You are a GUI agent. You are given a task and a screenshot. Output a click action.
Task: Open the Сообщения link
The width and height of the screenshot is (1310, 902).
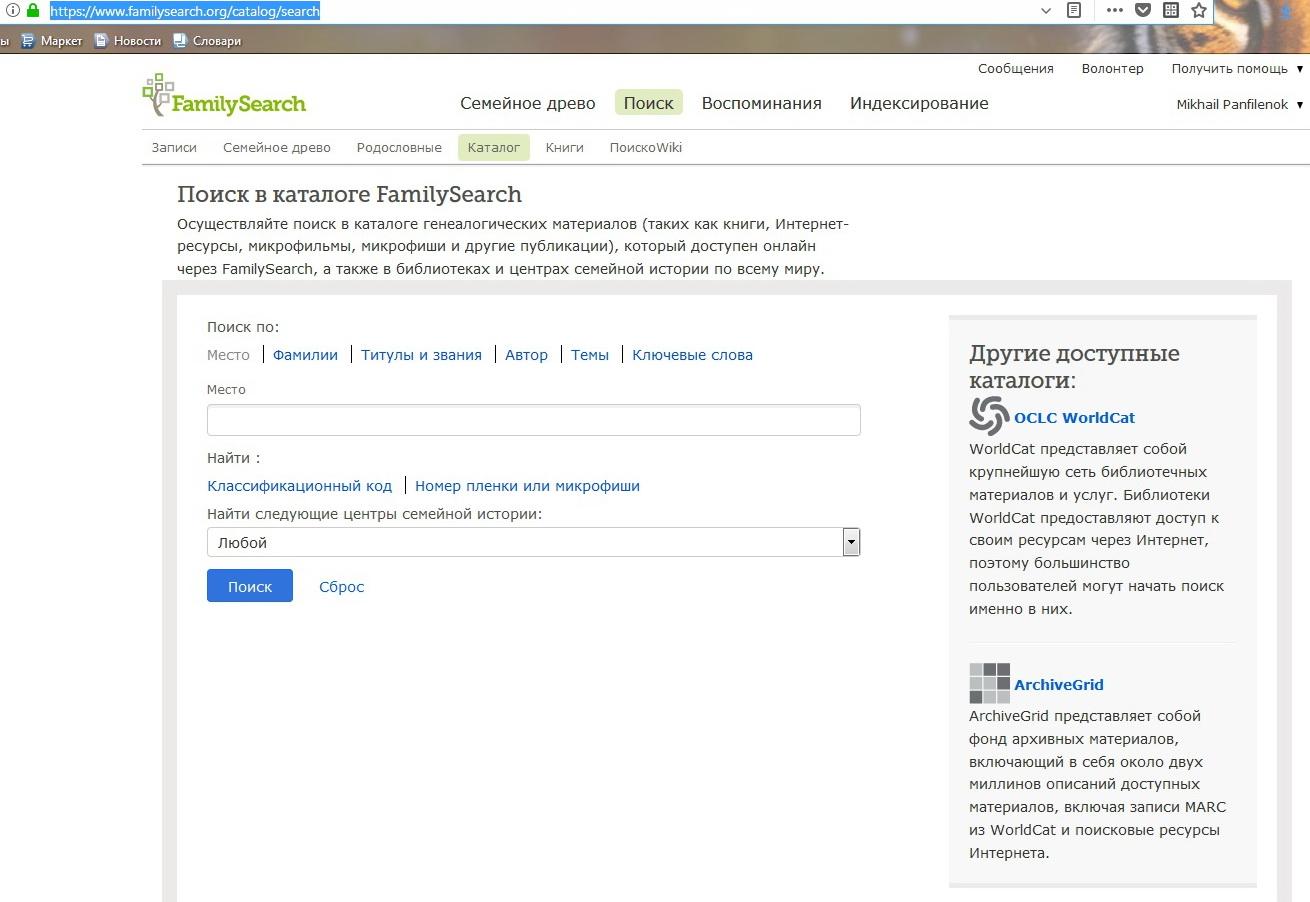pyautogui.click(x=1016, y=69)
